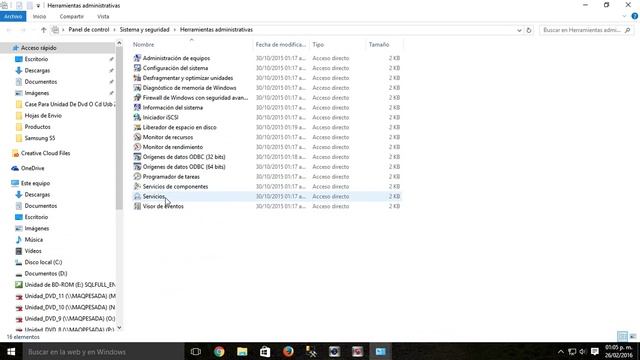Screen dimensions: 640x360
Task: Open Chrome from the taskbar
Action: pyautogui.click(x=219, y=351)
